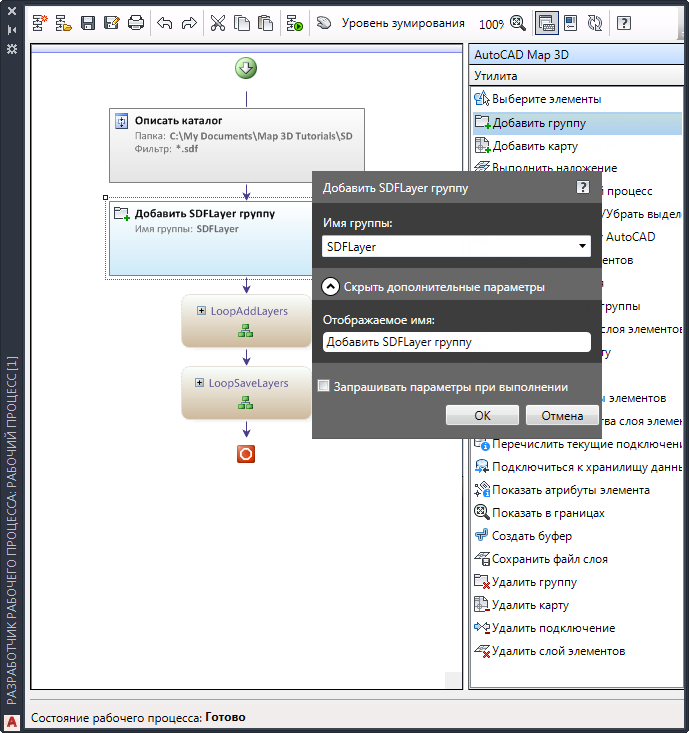
Task: Enable request parameters at runtime checkbox
Action: click(323, 386)
